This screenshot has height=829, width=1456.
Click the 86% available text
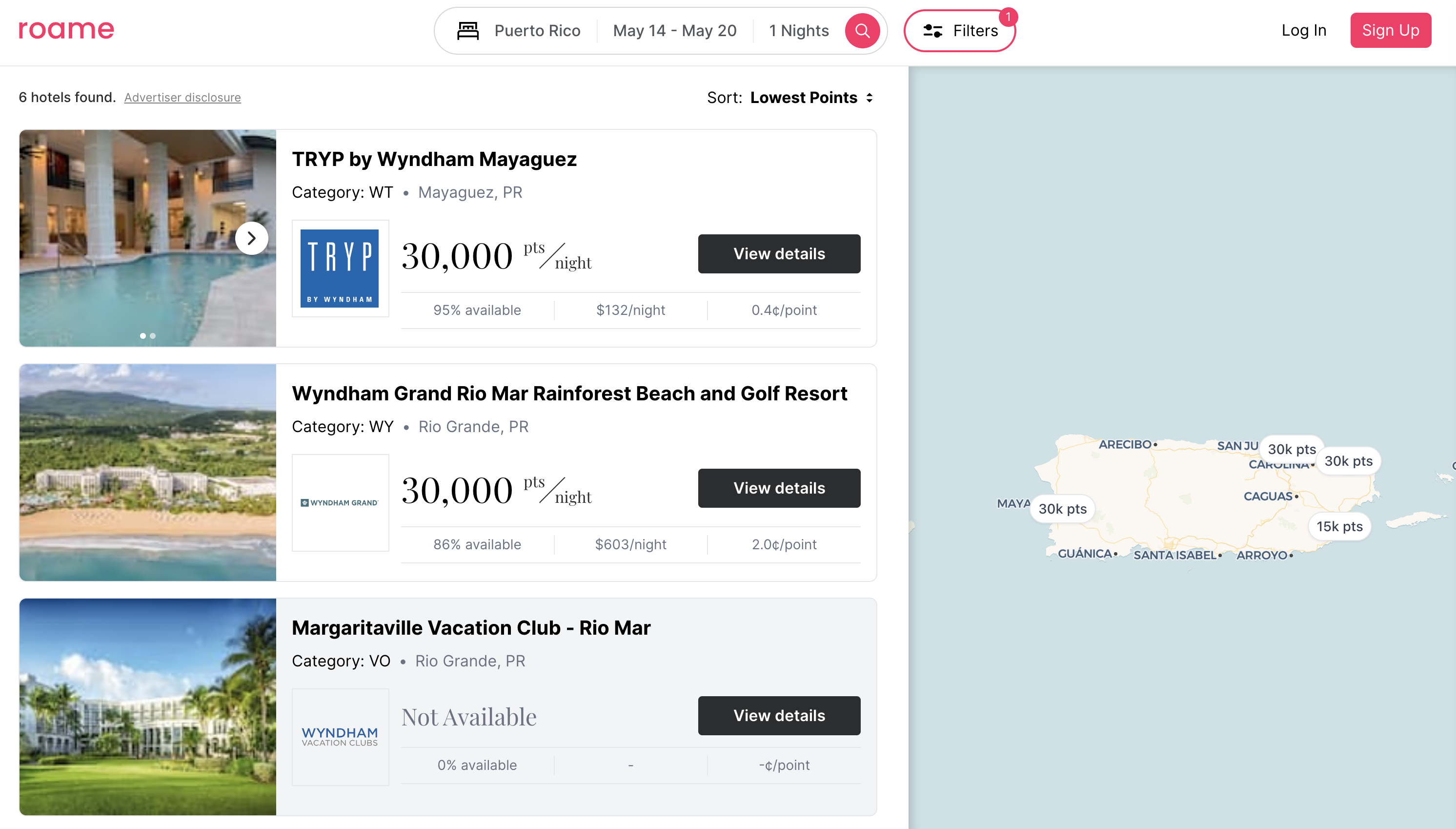point(477,544)
